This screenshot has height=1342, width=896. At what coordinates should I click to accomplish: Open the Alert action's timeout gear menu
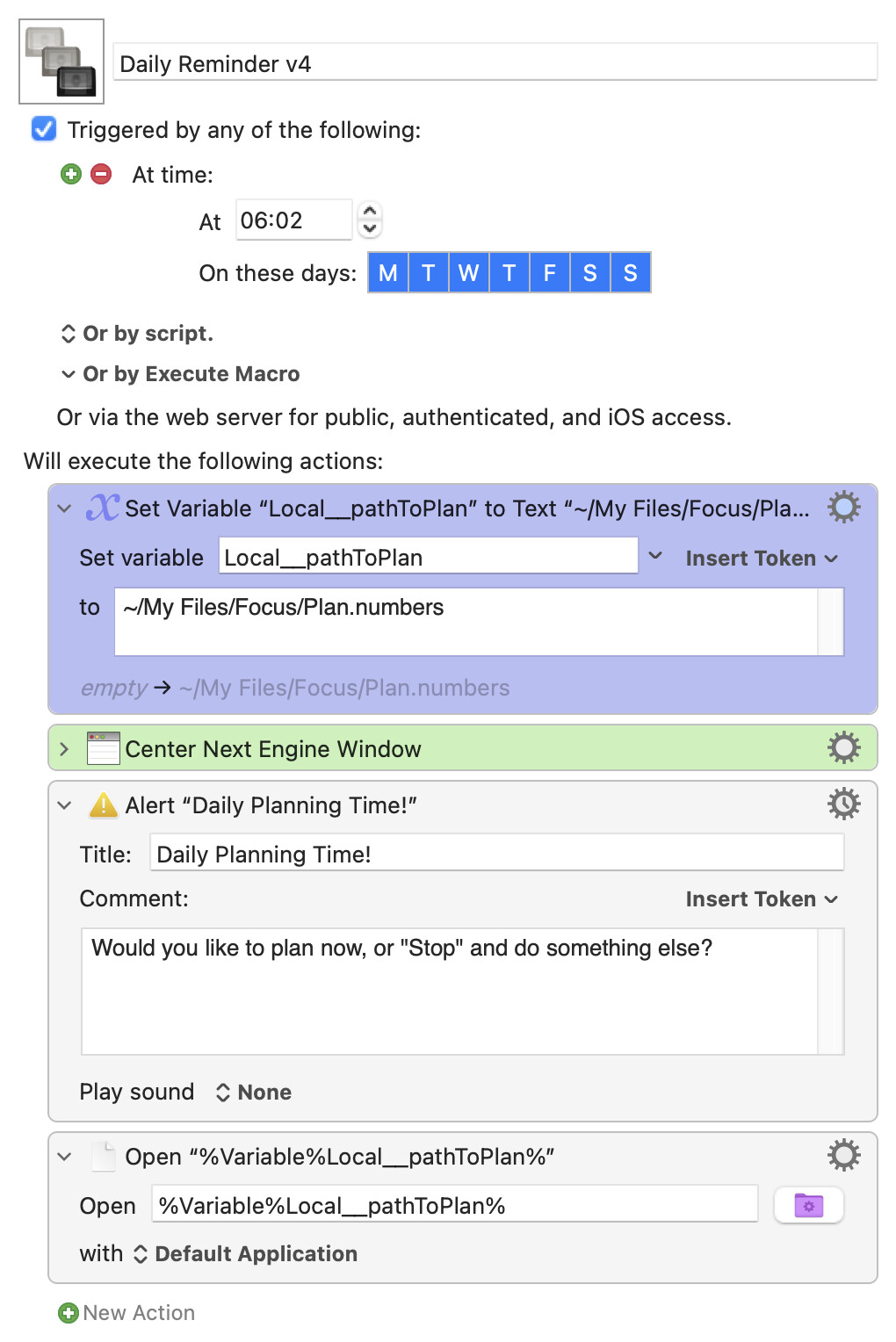click(843, 804)
